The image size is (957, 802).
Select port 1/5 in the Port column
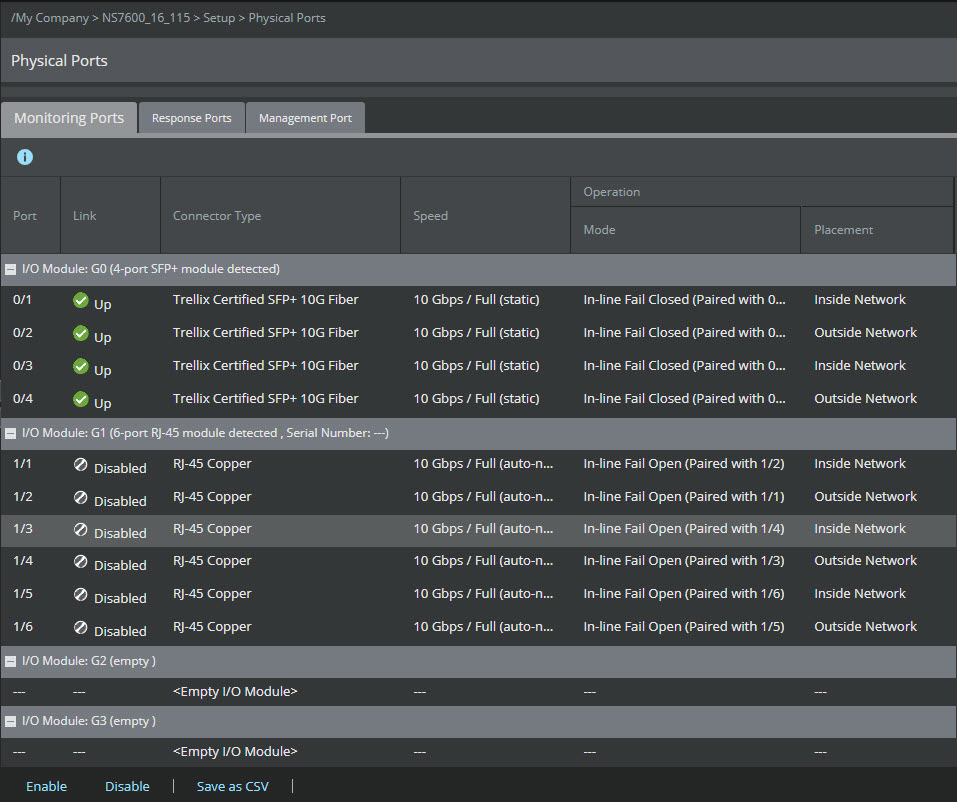coord(23,593)
